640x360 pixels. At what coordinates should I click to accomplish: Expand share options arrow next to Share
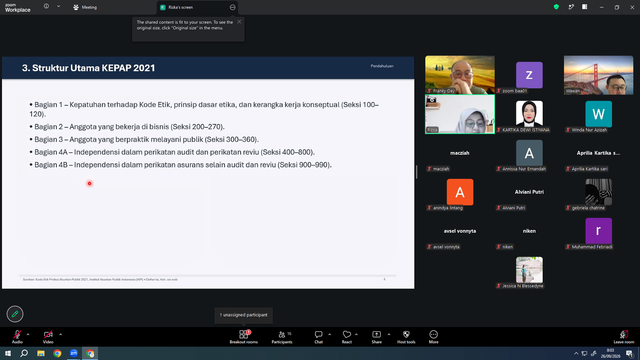[x=389, y=334]
